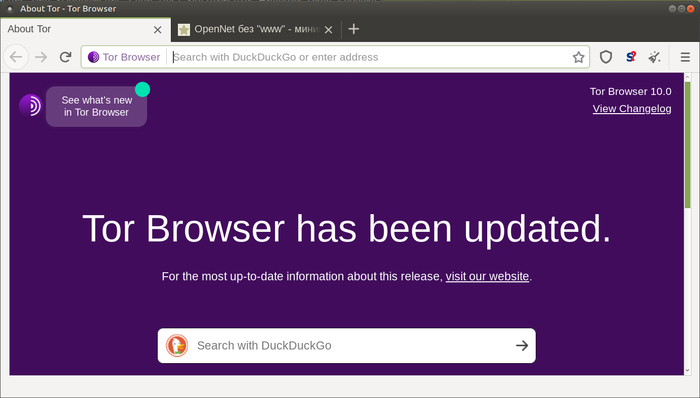Viewport: 700px width, 398px height.
Task: Close the OpenNet tab
Action: tap(329, 30)
